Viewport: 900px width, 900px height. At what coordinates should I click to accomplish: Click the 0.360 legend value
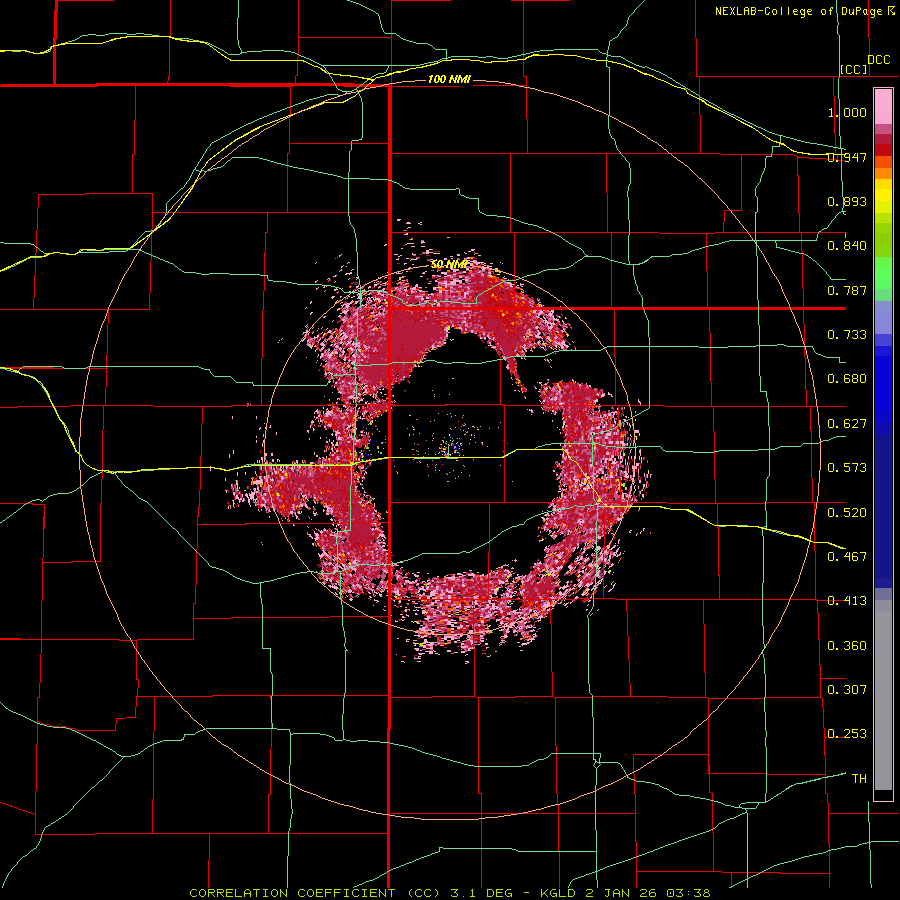click(x=847, y=646)
